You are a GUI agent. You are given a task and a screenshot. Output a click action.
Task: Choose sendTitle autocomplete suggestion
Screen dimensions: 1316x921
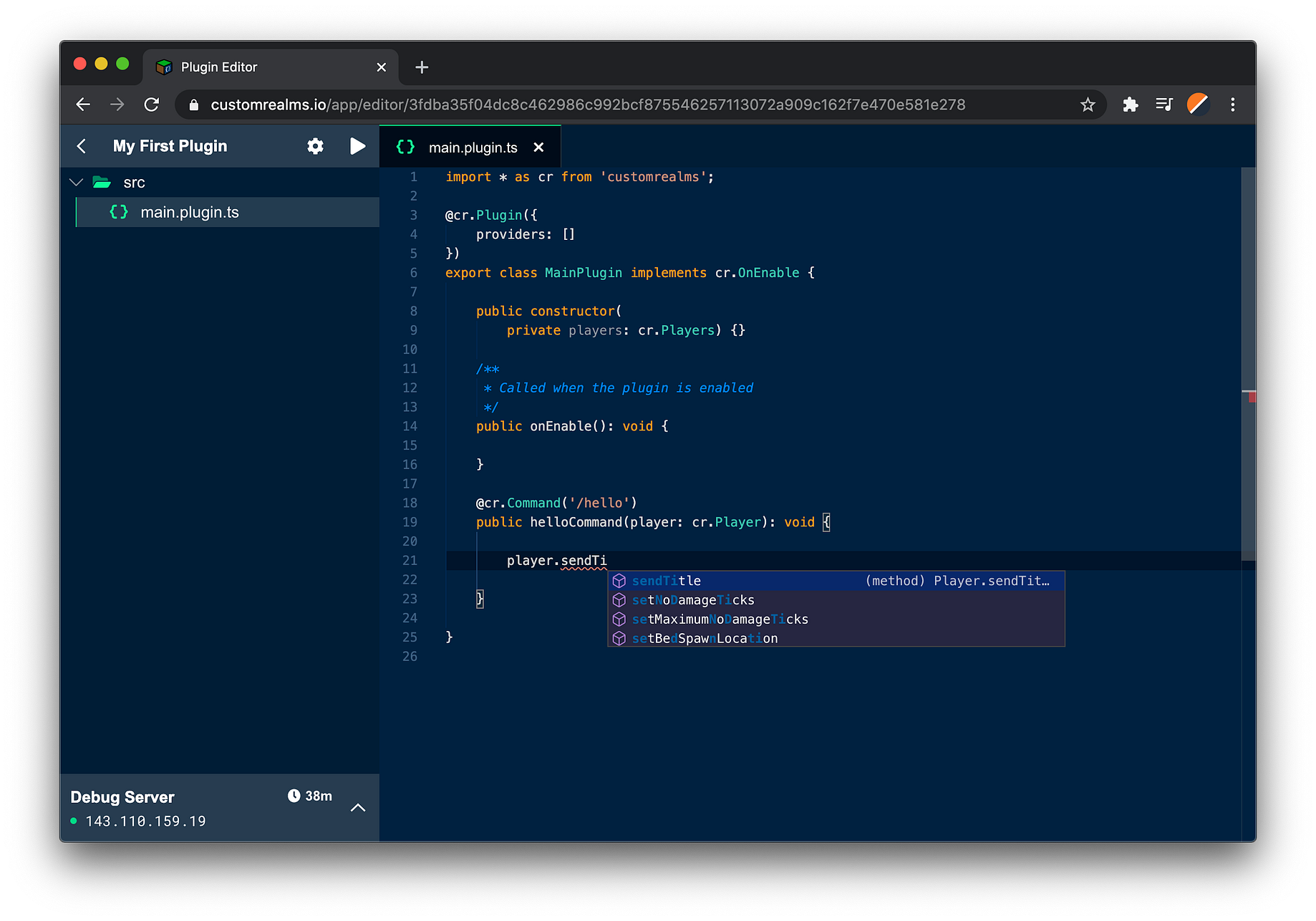coord(836,581)
